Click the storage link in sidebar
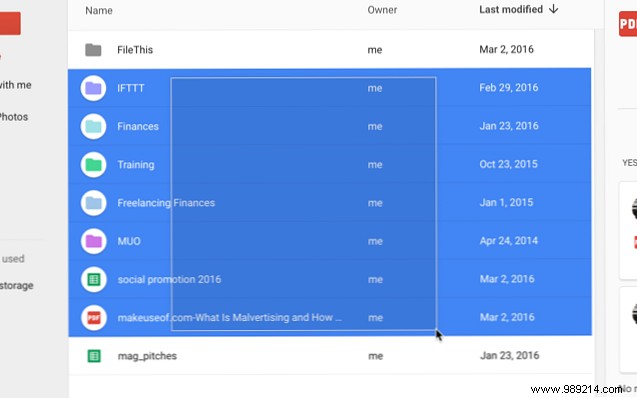This screenshot has height=398, width=637. (16, 286)
